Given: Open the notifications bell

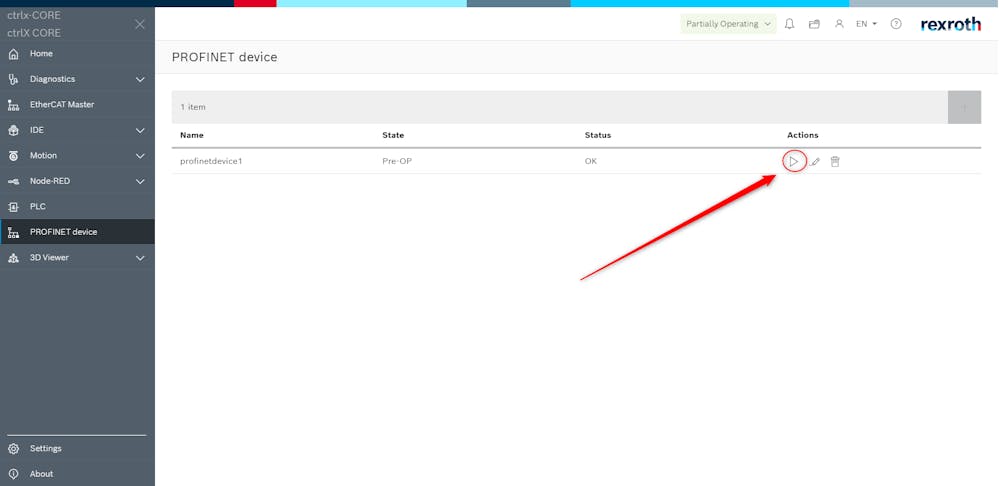Looking at the screenshot, I should (789, 24).
